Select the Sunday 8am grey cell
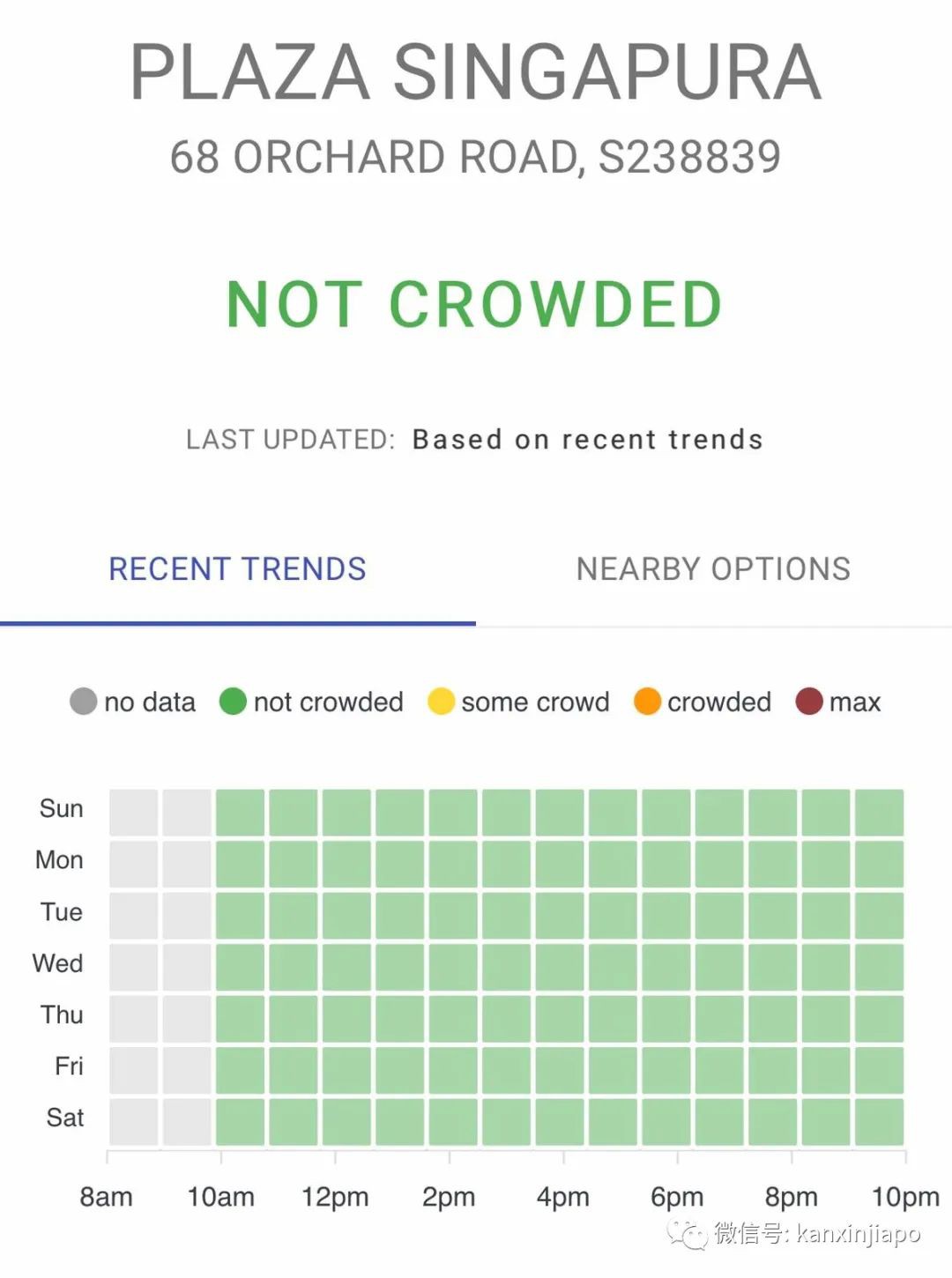Image resolution: width=952 pixels, height=1278 pixels. point(134,813)
